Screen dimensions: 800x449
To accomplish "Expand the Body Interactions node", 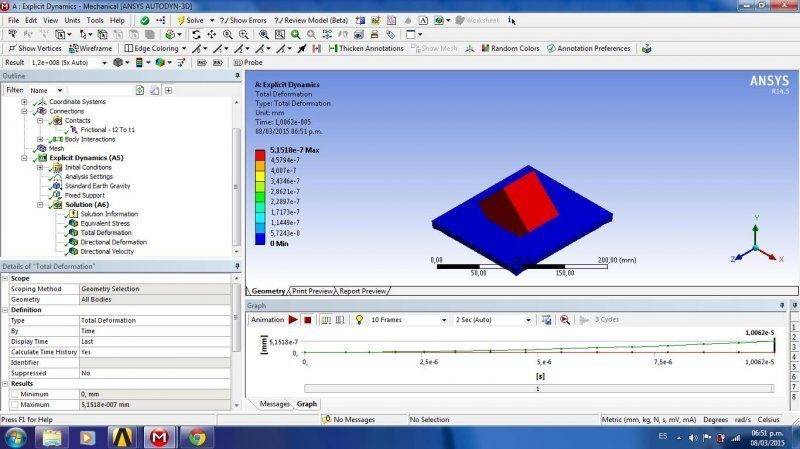I will [x=40, y=139].
